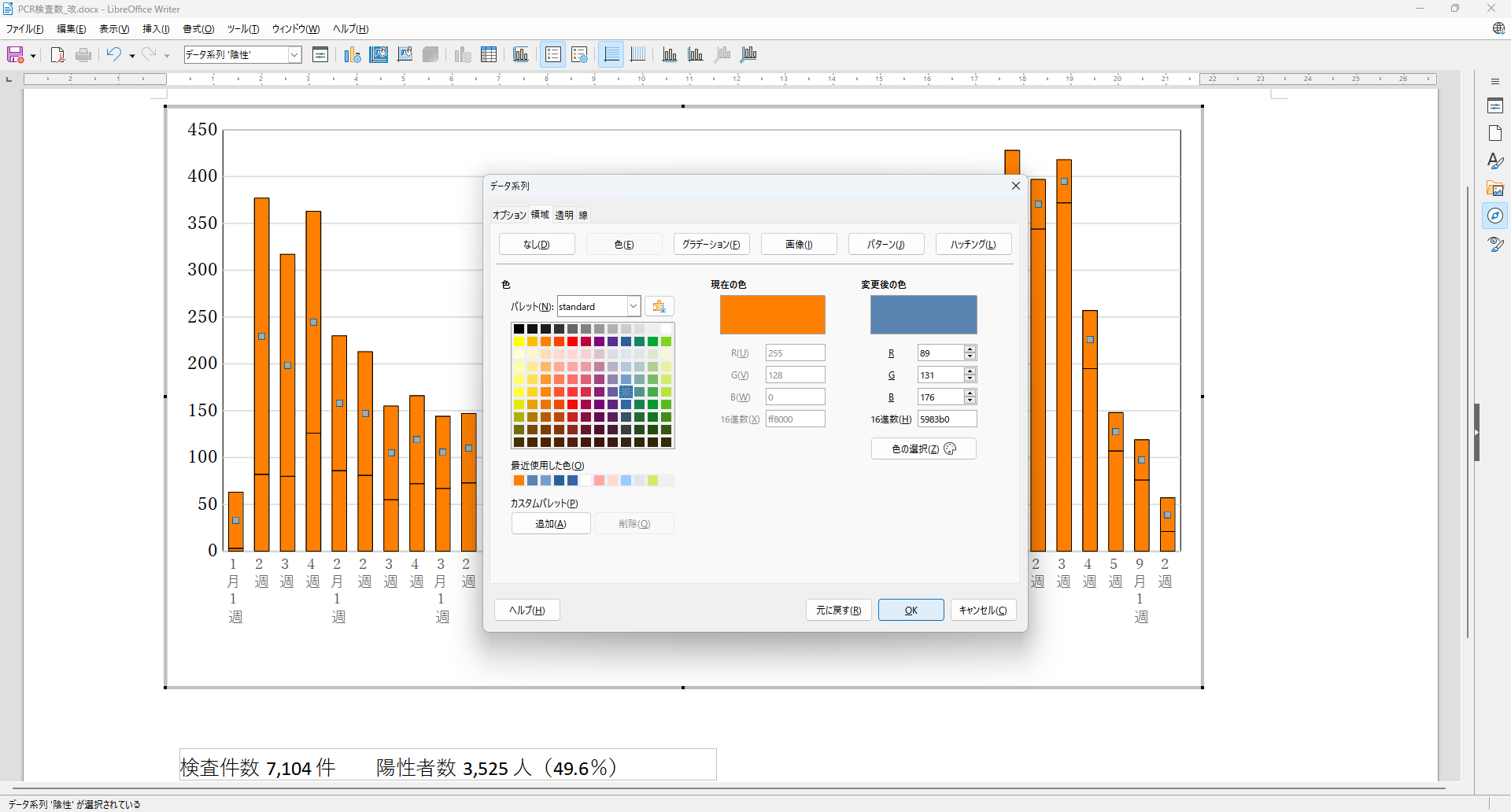
Task: Click the Vertical Grids toolbar icon
Action: pyautogui.click(x=638, y=55)
